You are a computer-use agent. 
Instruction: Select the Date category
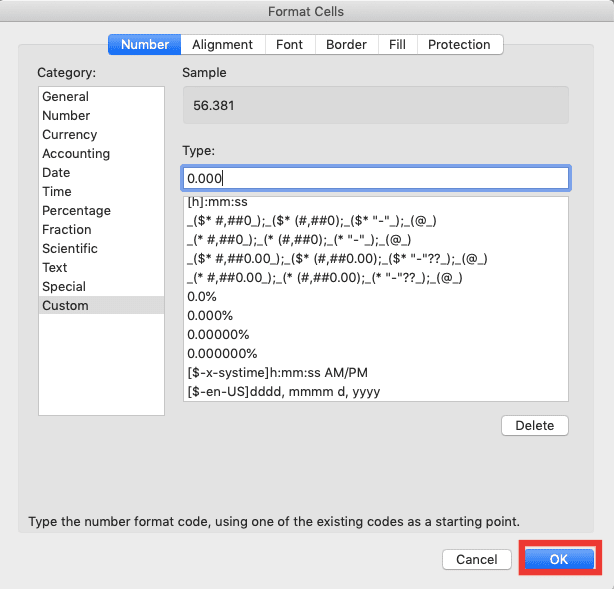[x=101, y=172]
